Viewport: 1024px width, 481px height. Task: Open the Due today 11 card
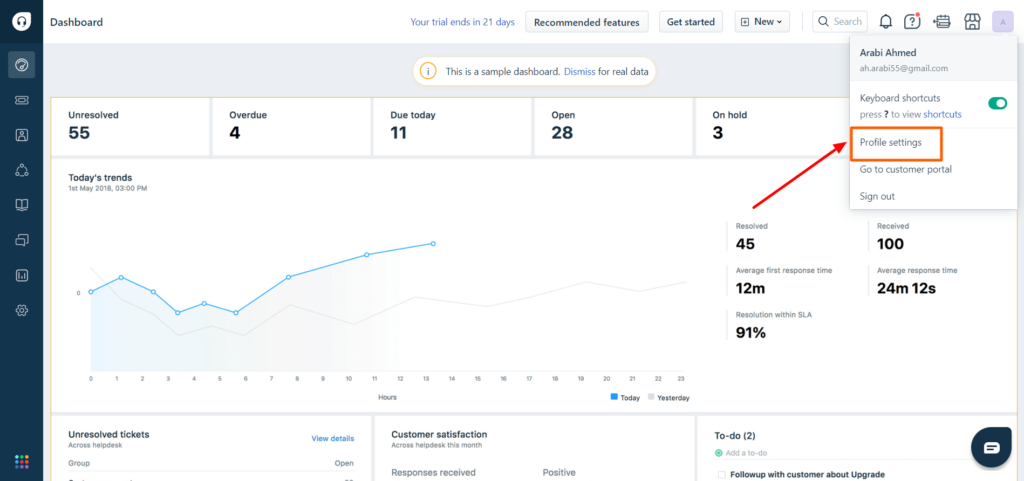coord(453,127)
